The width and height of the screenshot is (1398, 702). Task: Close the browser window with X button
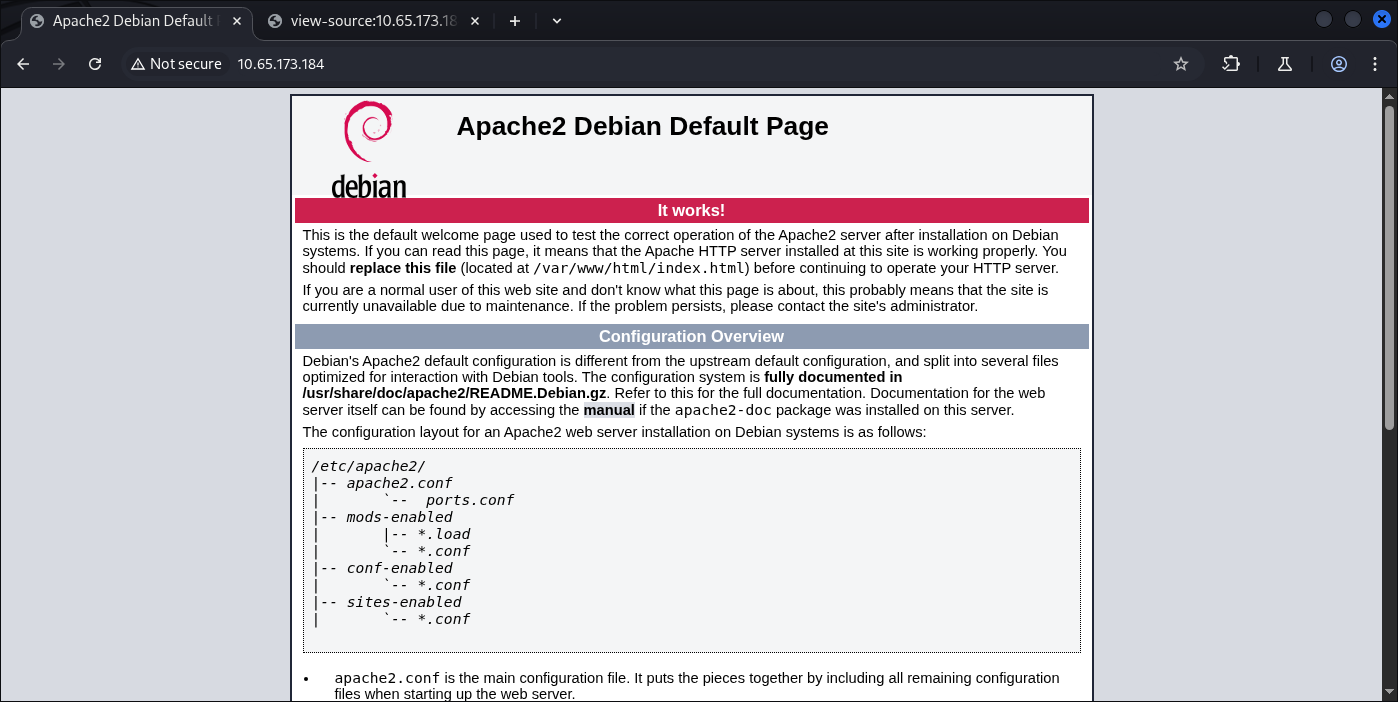[x=1381, y=19]
